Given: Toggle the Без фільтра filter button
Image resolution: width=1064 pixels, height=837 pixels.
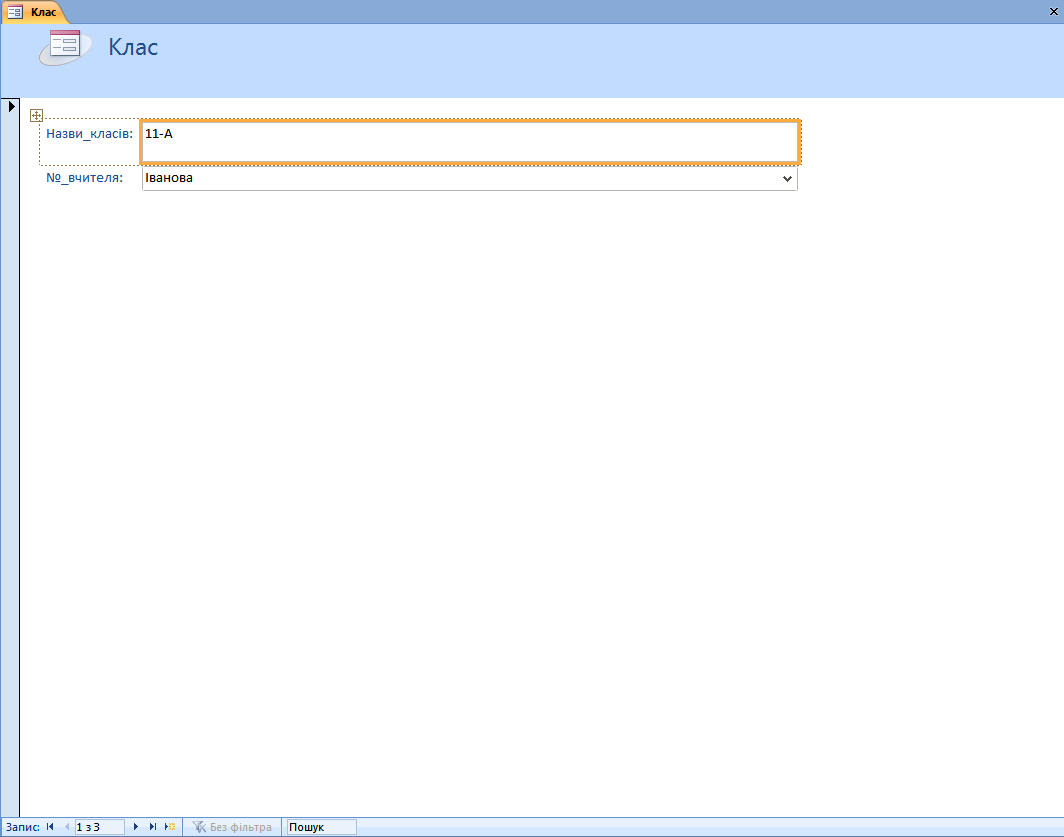Looking at the screenshot, I should [232, 827].
